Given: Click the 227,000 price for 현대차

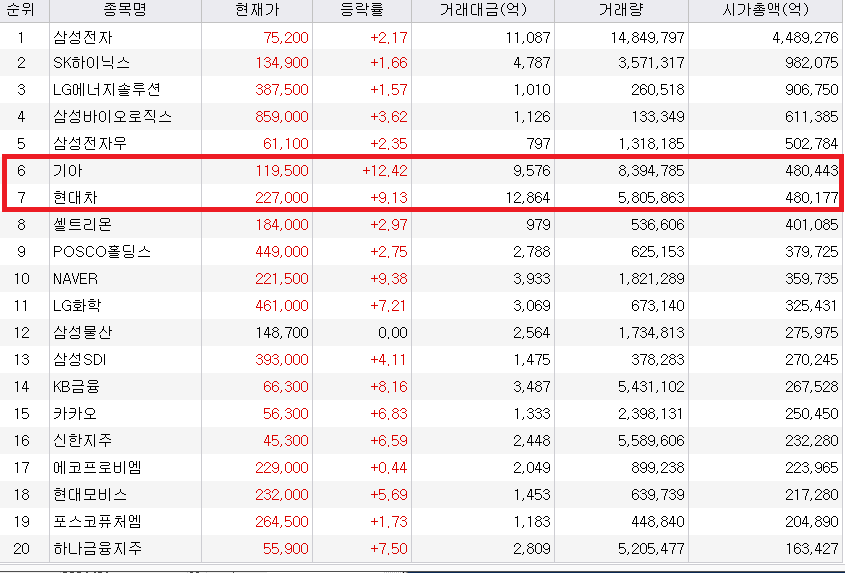Looking at the screenshot, I should tap(282, 198).
